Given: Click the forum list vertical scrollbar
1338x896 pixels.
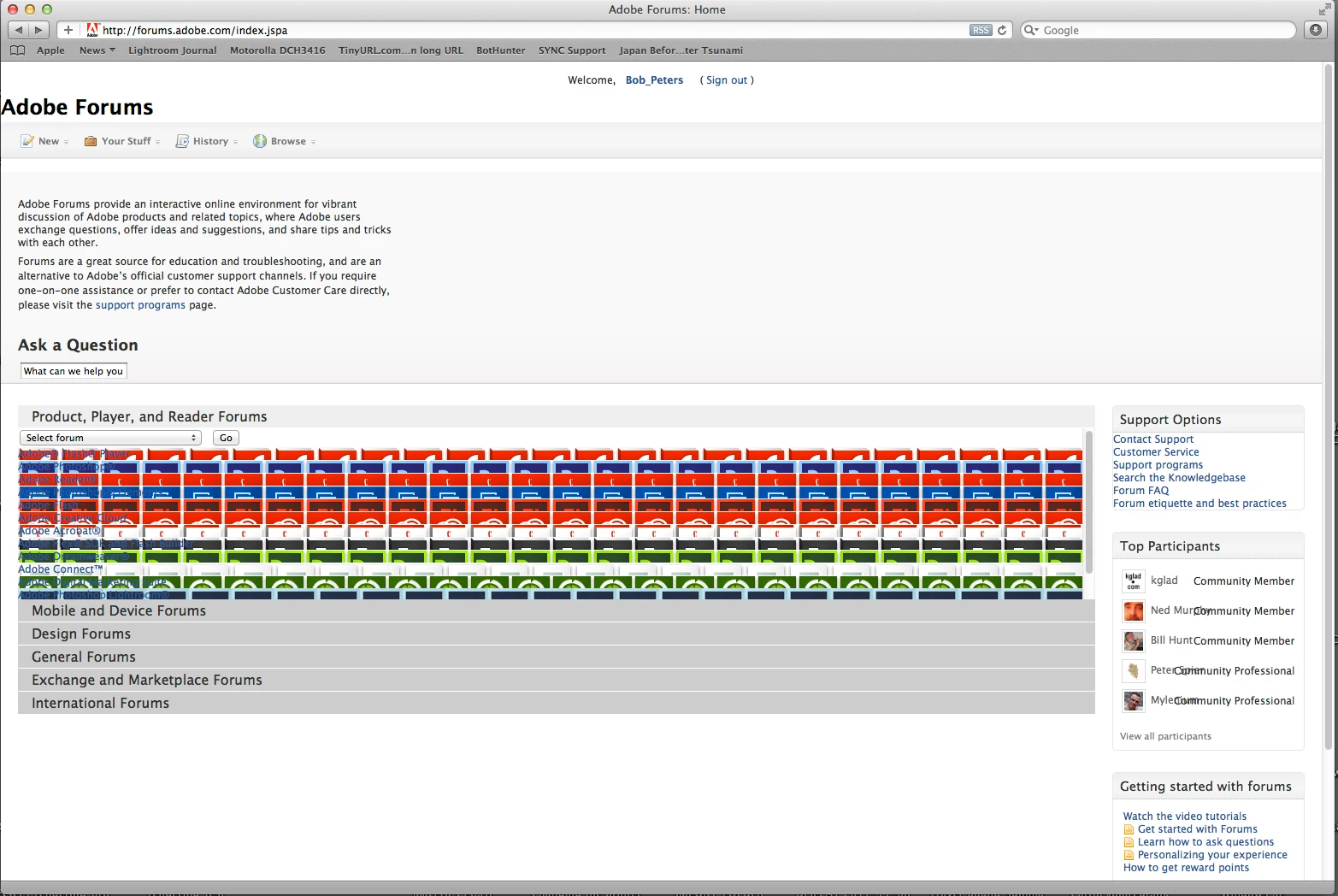Looking at the screenshot, I should (1088, 503).
